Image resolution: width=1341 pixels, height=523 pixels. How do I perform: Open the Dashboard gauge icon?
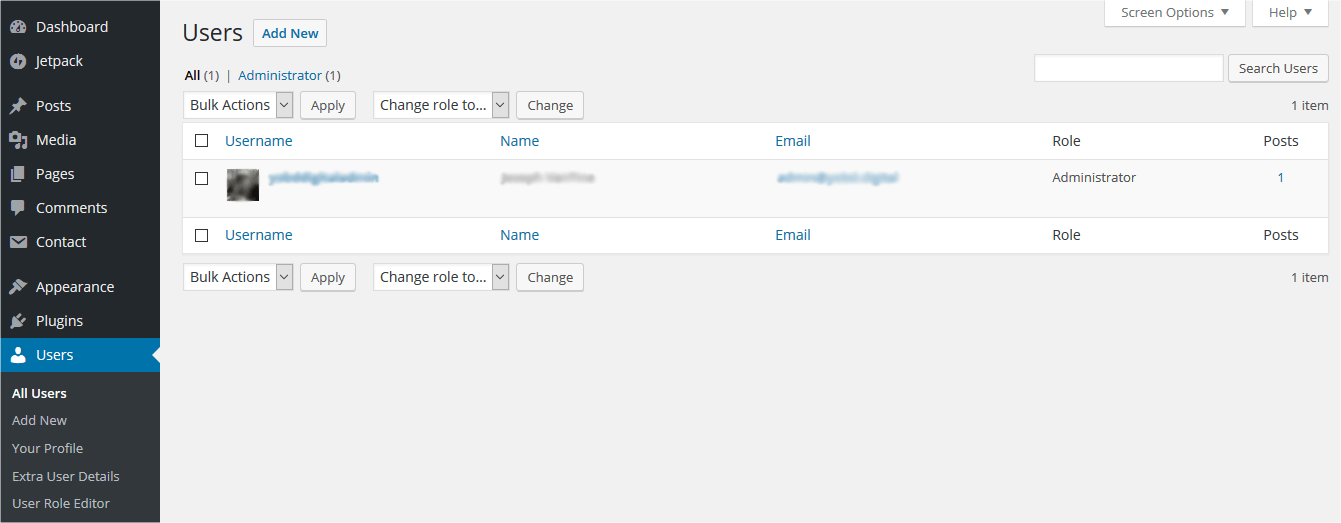coord(18,27)
